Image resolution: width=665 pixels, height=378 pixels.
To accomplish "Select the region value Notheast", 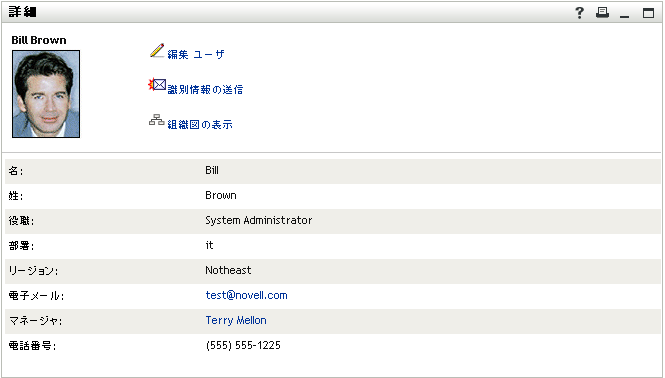I will tap(228, 270).
